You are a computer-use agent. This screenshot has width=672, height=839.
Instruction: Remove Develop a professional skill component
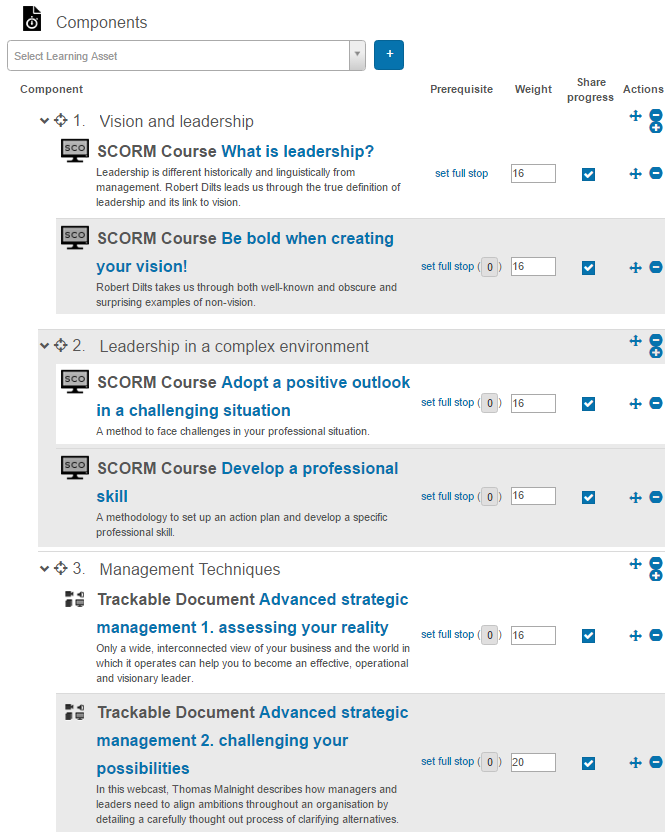click(656, 497)
